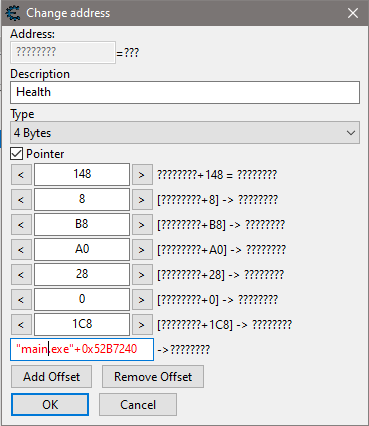
Task: Decrease the 1C8 offset with left arrow
Action: pyautogui.click(x=21, y=324)
